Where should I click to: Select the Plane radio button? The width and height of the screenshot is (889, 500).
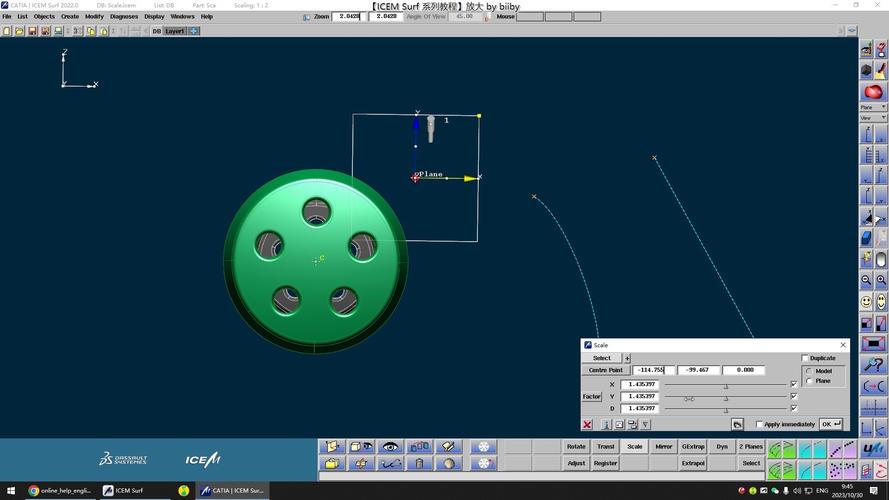tap(809, 381)
